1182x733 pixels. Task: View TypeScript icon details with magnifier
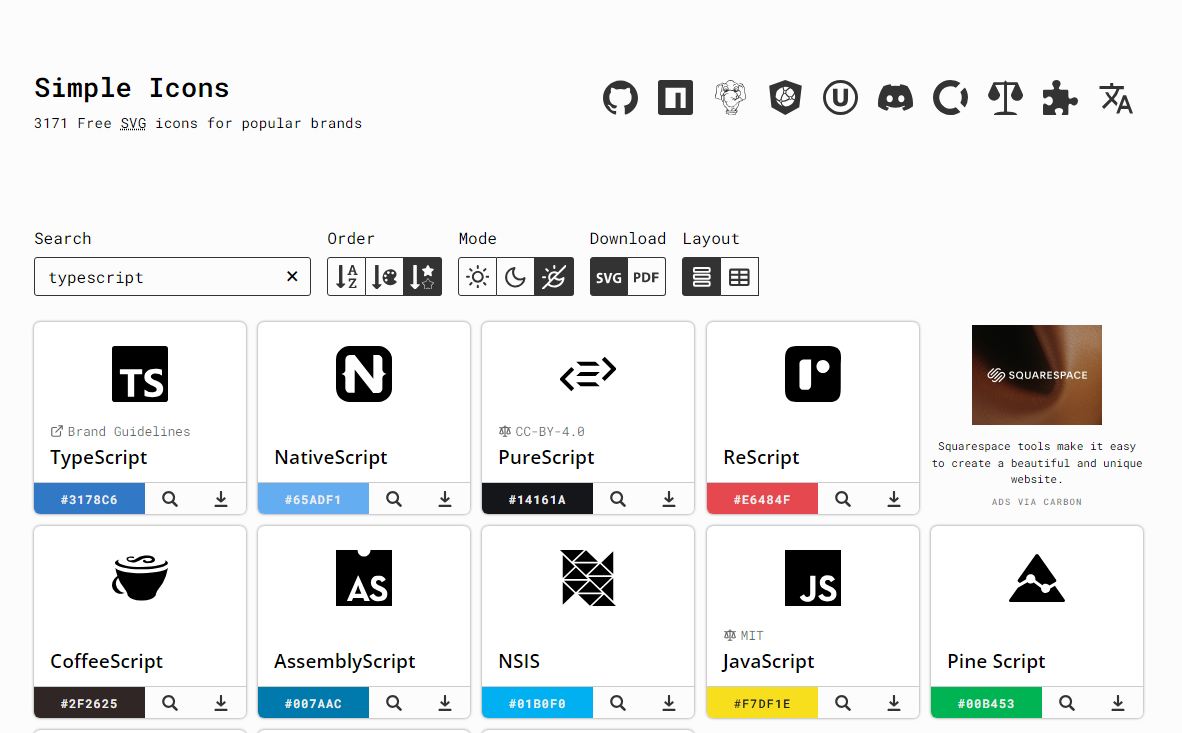pyautogui.click(x=170, y=499)
